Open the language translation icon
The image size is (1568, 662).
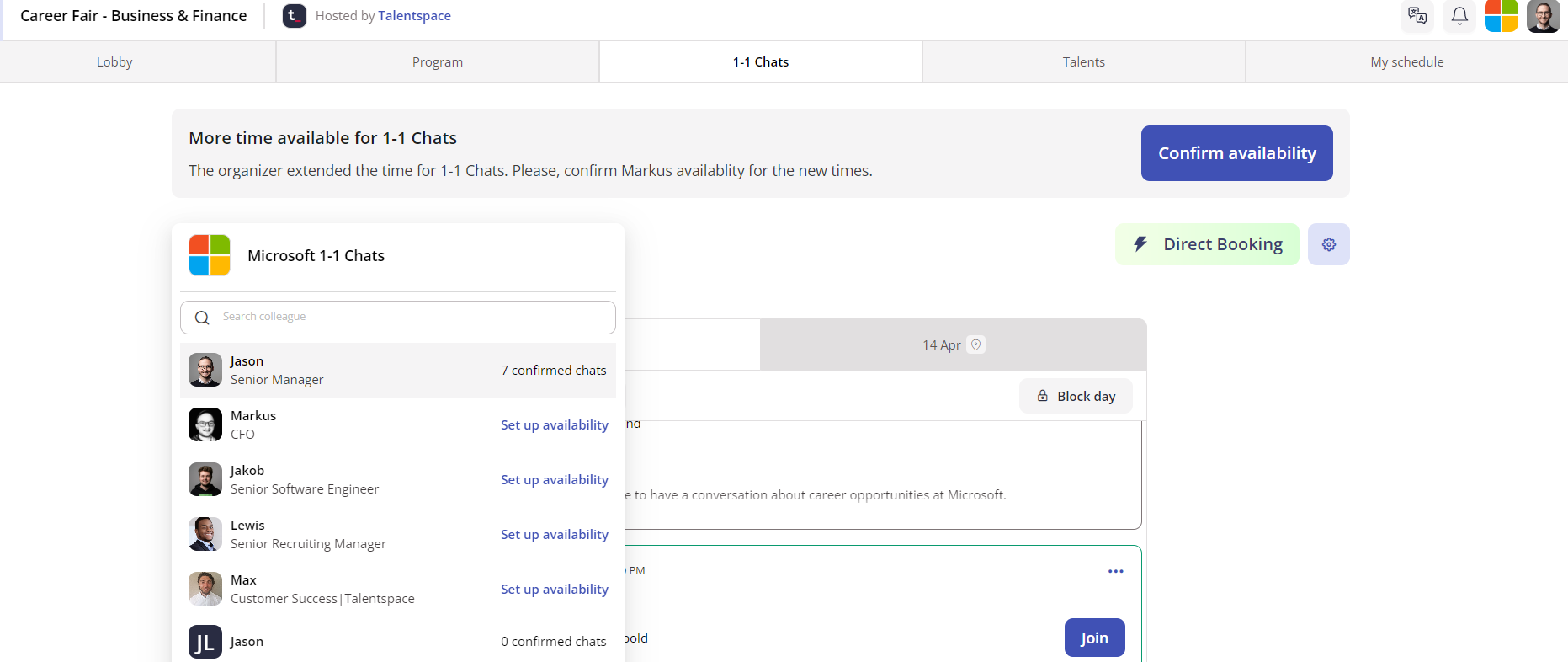click(1417, 16)
